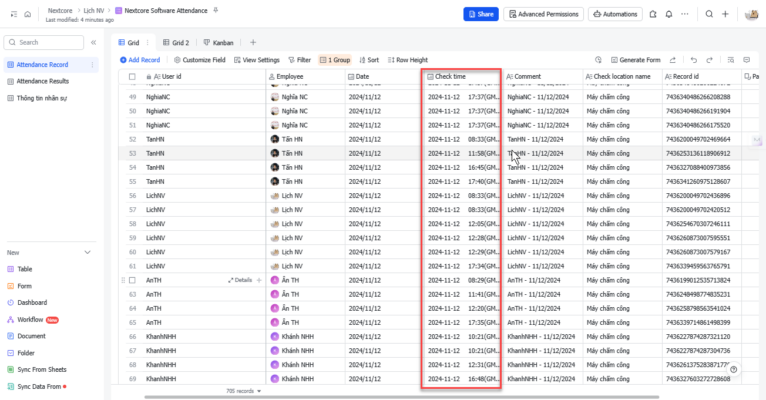Click Add Record button
This screenshot has height=400, width=766.
point(142,60)
